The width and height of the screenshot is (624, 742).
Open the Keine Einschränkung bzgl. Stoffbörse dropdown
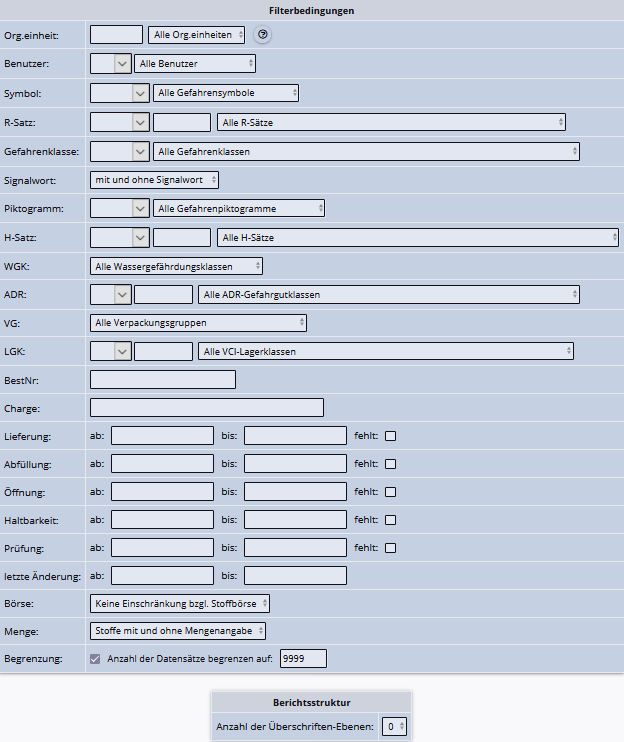click(180, 603)
